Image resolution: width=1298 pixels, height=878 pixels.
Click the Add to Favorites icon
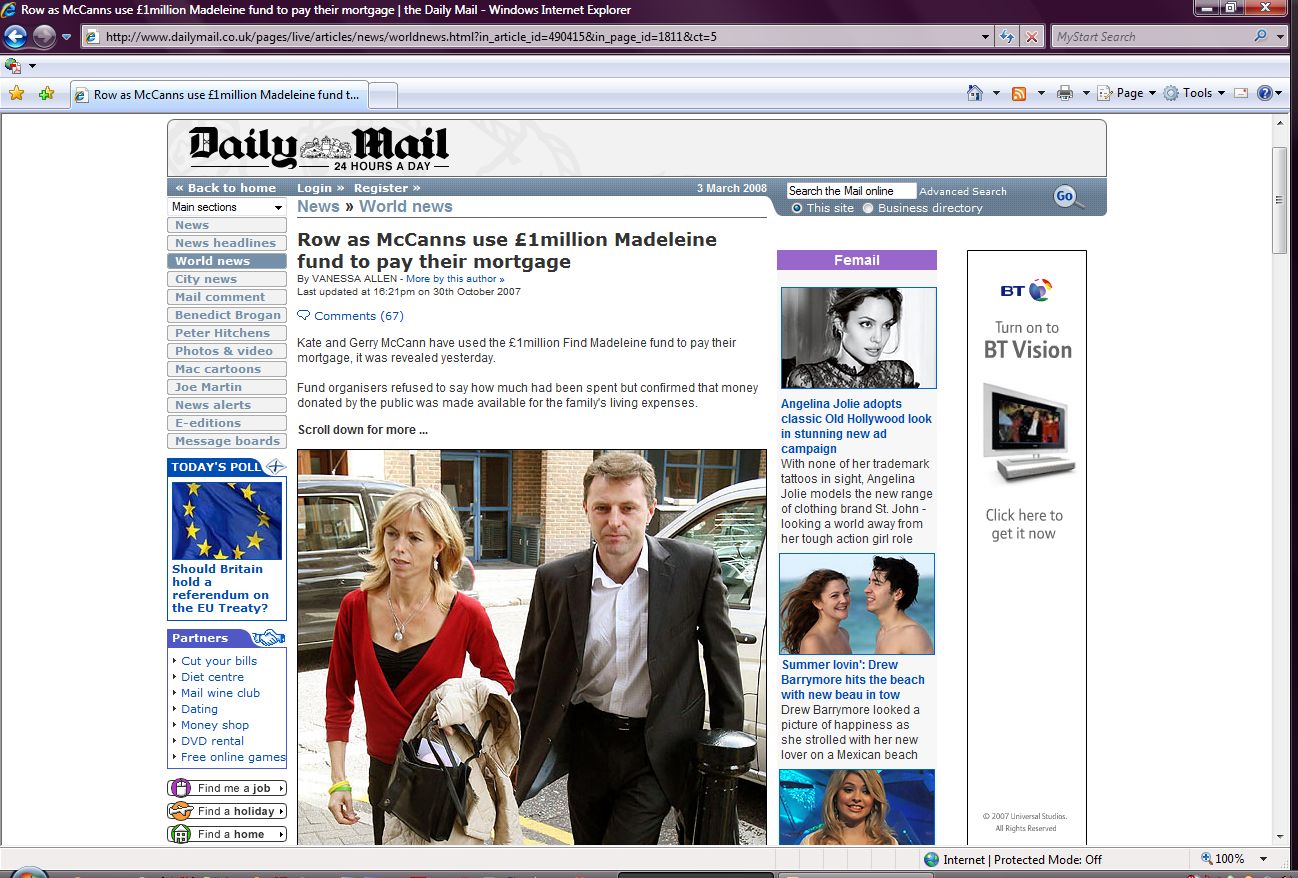46,94
